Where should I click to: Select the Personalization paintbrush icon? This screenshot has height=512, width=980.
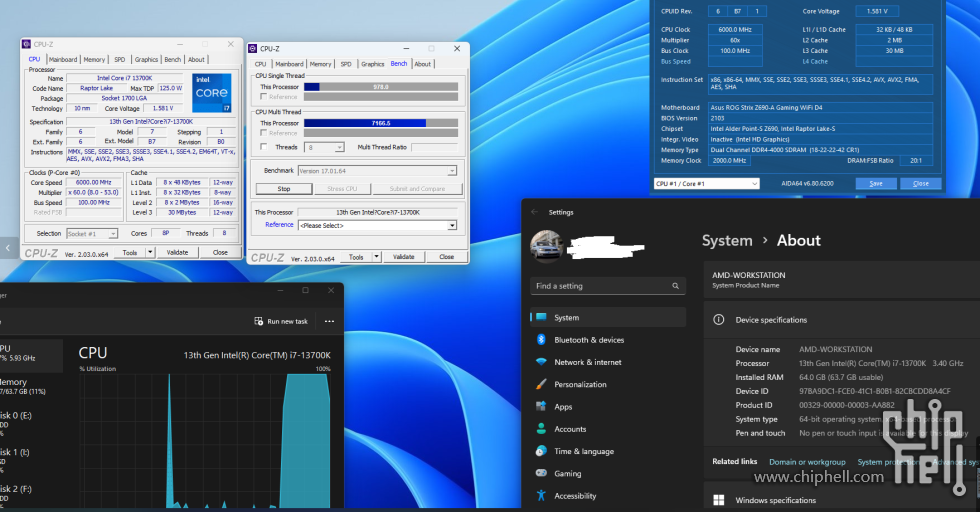(542, 384)
